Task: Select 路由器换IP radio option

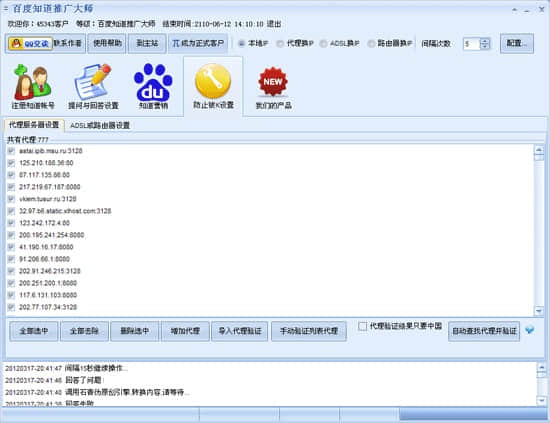Action: 390,43
